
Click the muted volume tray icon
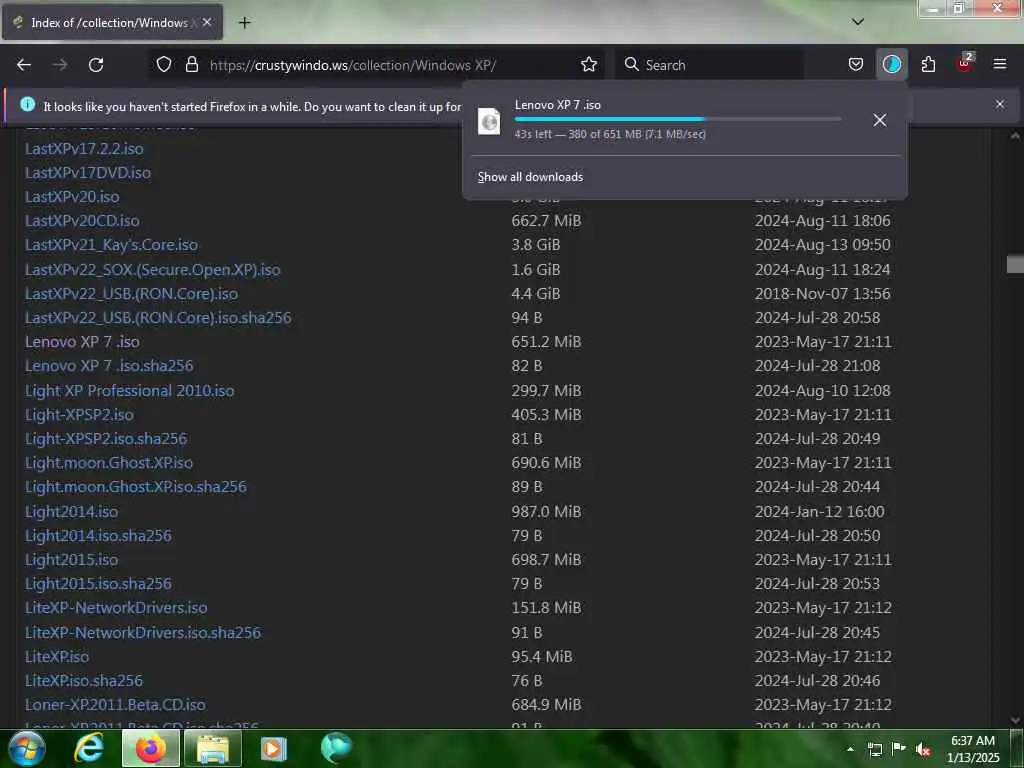click(922, 749)
